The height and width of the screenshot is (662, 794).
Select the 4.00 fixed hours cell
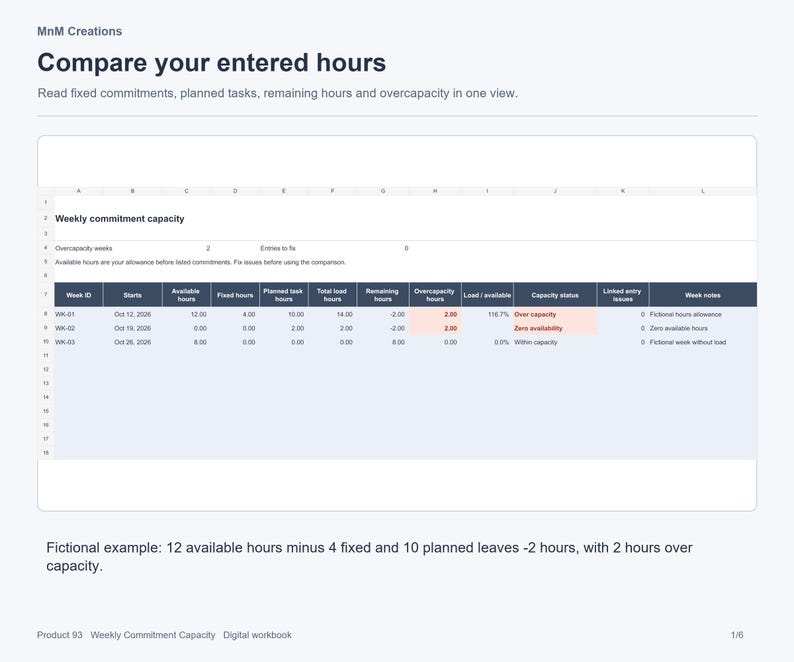(235, 314)
